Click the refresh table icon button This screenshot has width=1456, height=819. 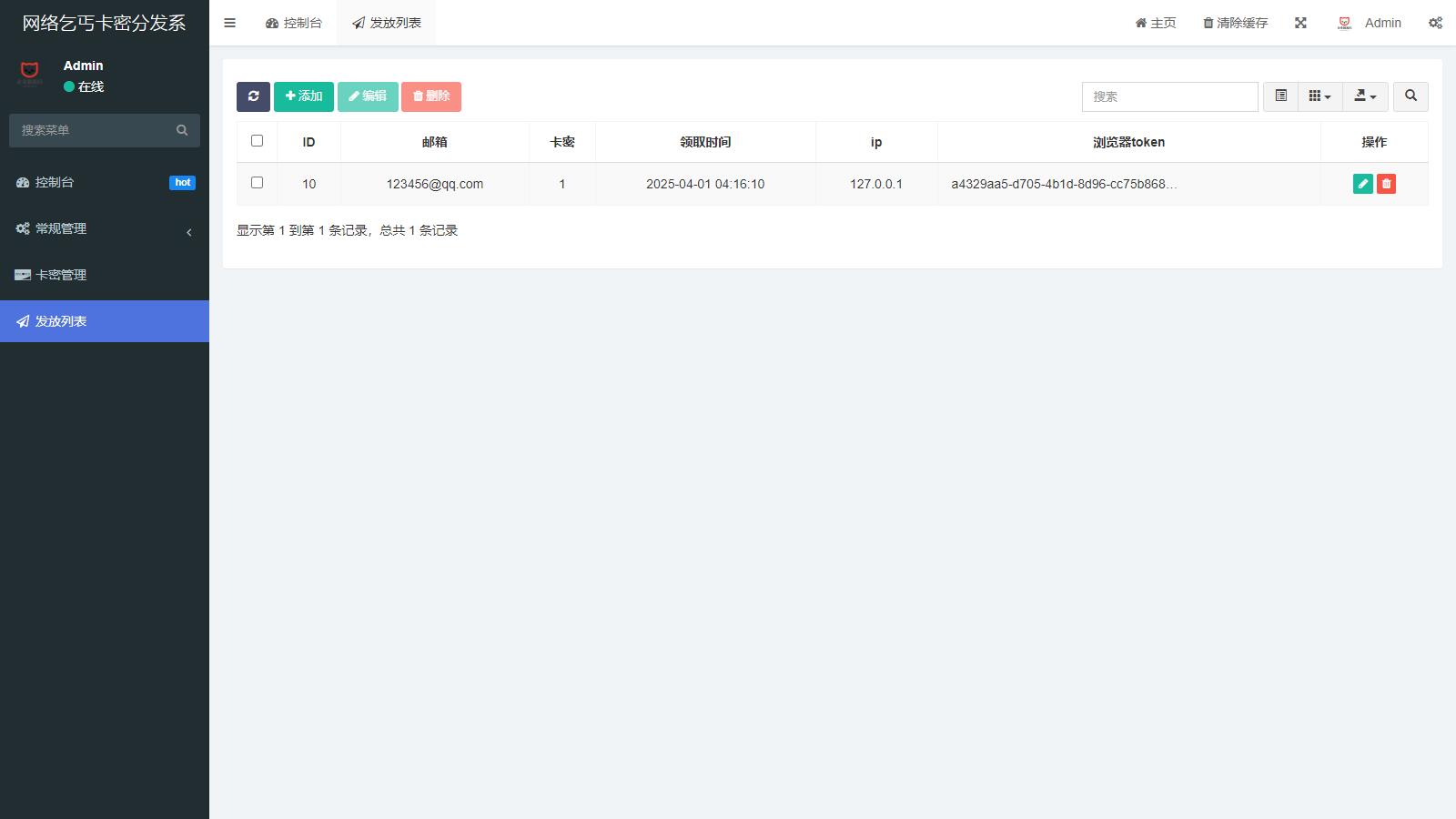[x=253, y=96]
